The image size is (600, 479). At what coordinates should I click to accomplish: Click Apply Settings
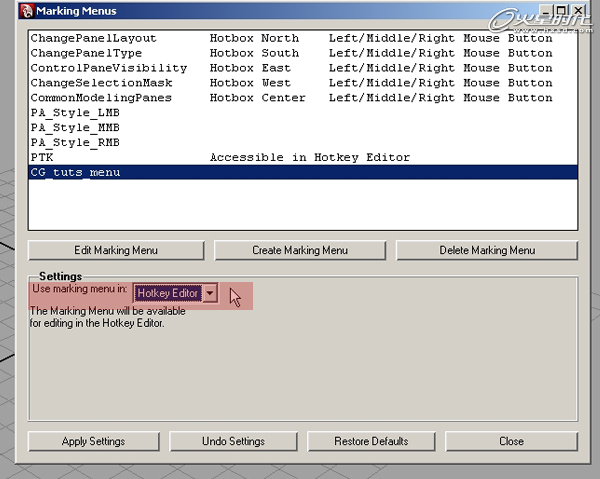point(93,441)
